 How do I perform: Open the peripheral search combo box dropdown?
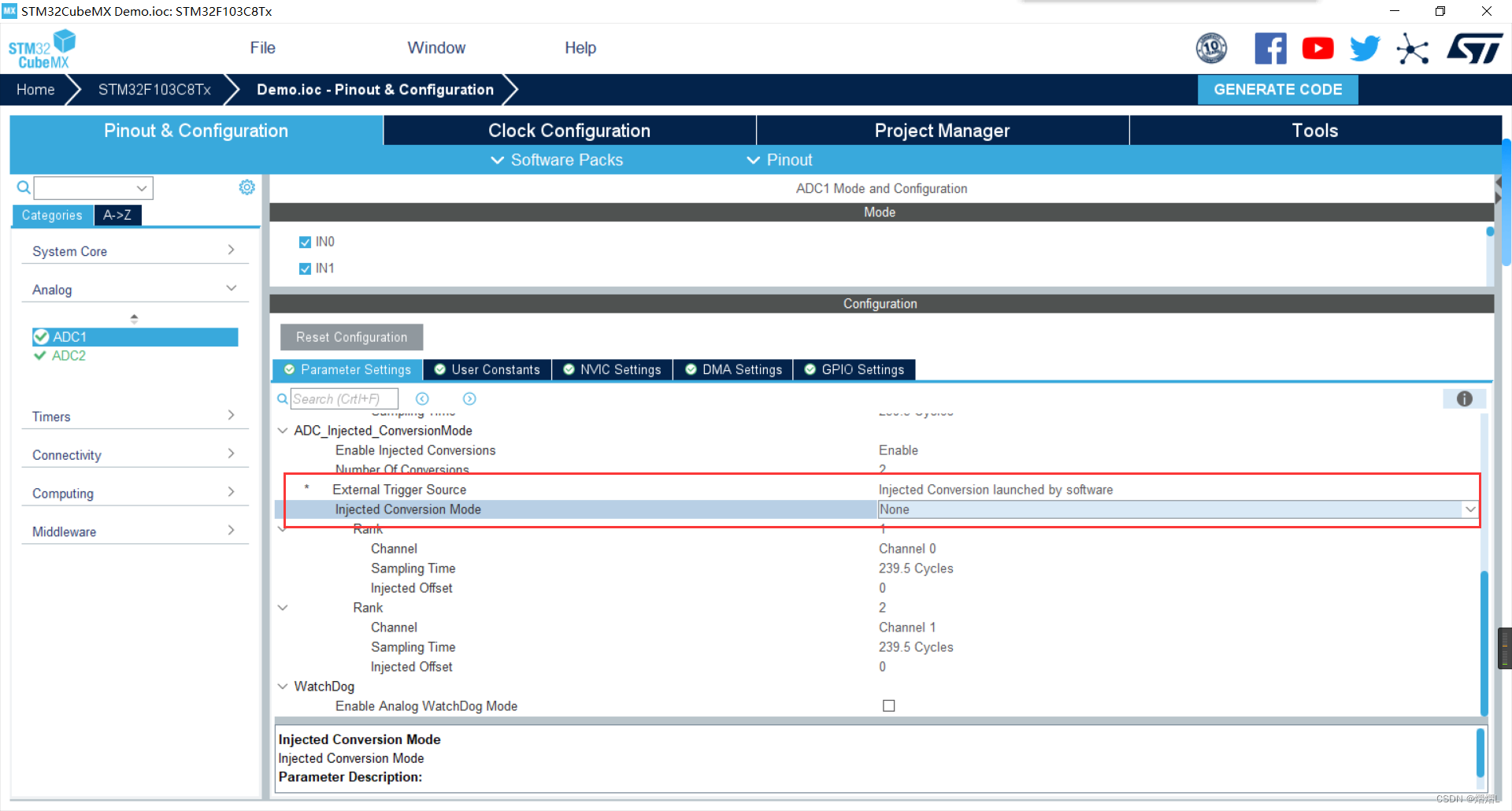(x=142, y=188)
